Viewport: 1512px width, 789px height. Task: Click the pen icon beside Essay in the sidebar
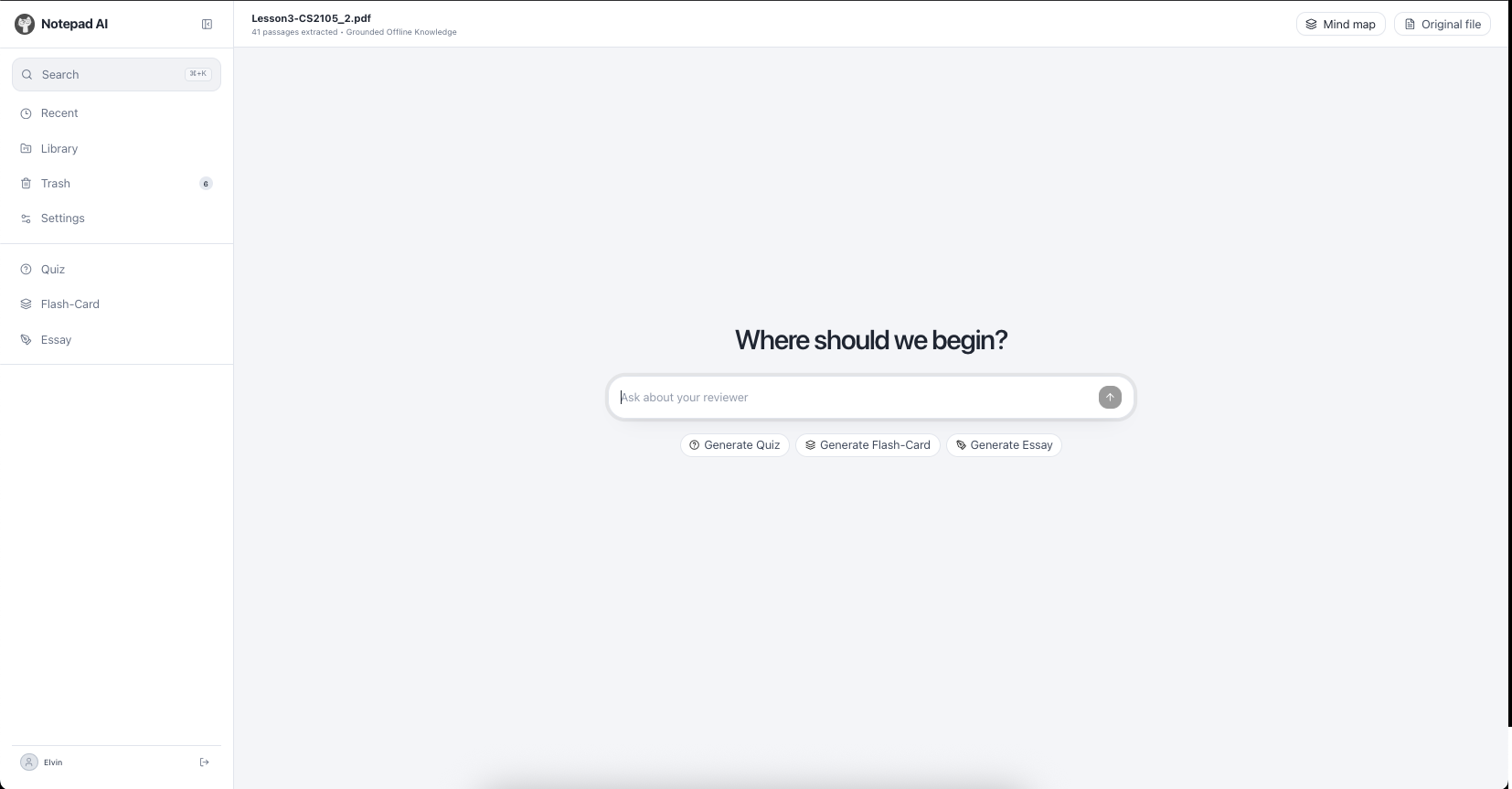[27, 339]
